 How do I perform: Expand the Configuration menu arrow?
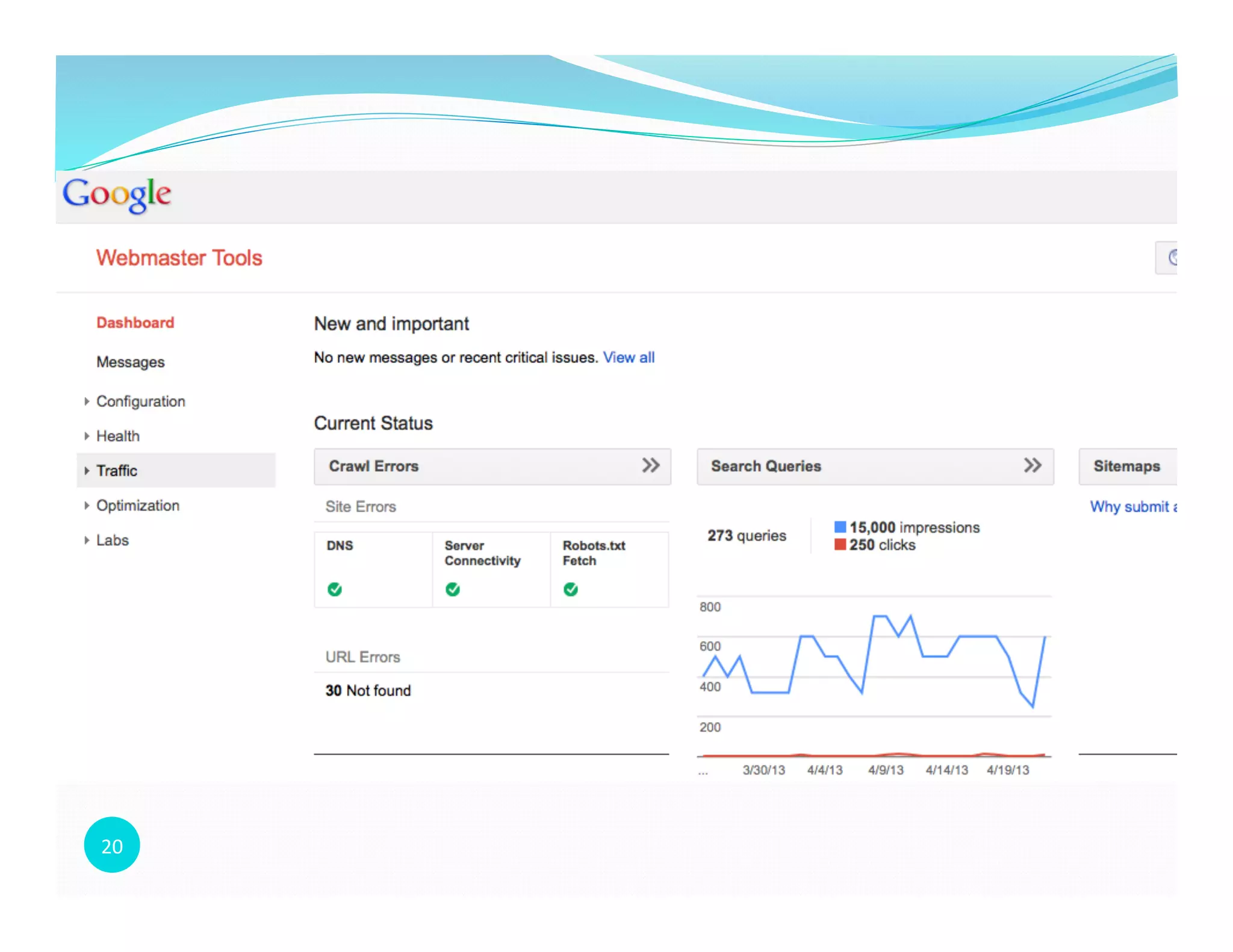(87, 401)
